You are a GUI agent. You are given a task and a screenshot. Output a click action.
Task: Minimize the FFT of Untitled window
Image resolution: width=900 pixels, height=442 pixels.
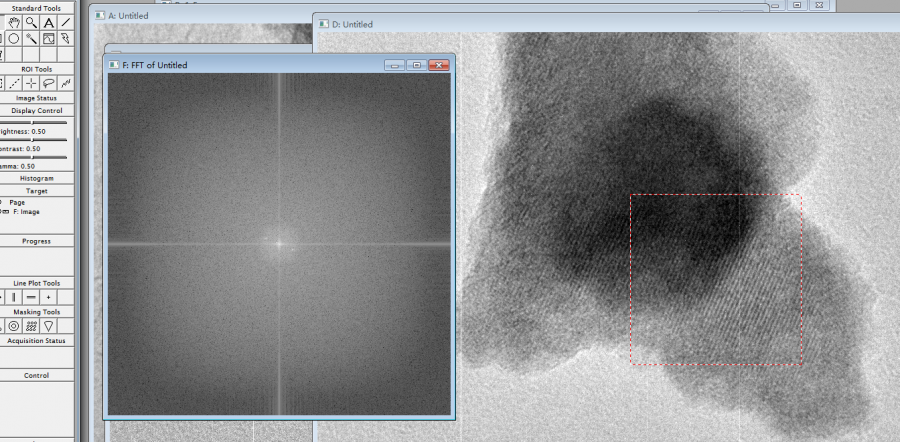click(394, 65)
